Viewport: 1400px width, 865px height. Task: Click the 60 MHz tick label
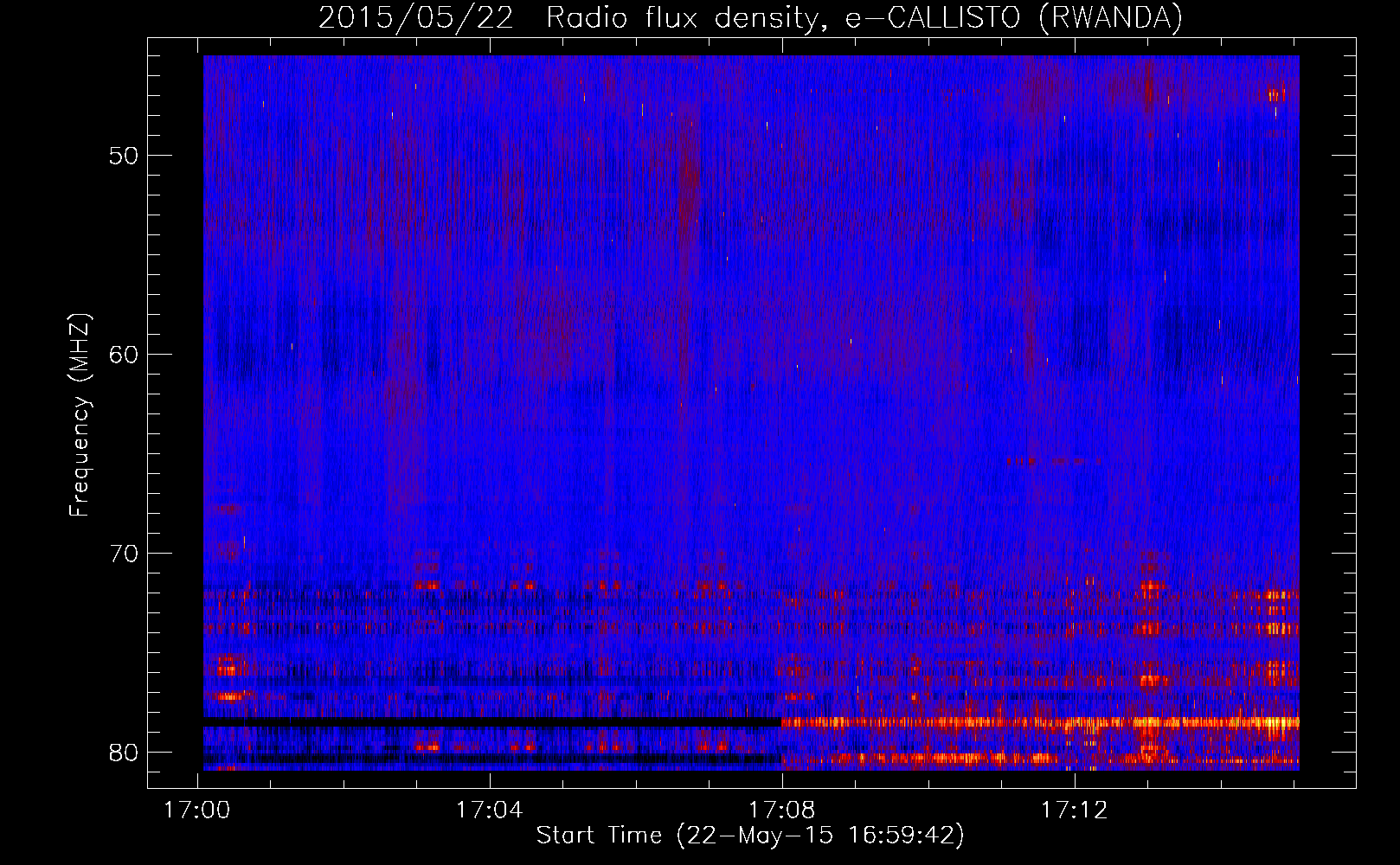(124, 355)
